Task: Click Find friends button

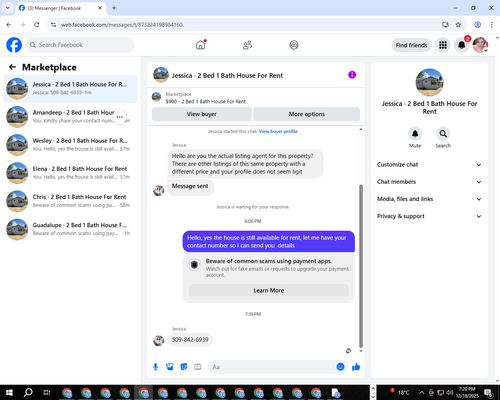Action: pos(411,45)
